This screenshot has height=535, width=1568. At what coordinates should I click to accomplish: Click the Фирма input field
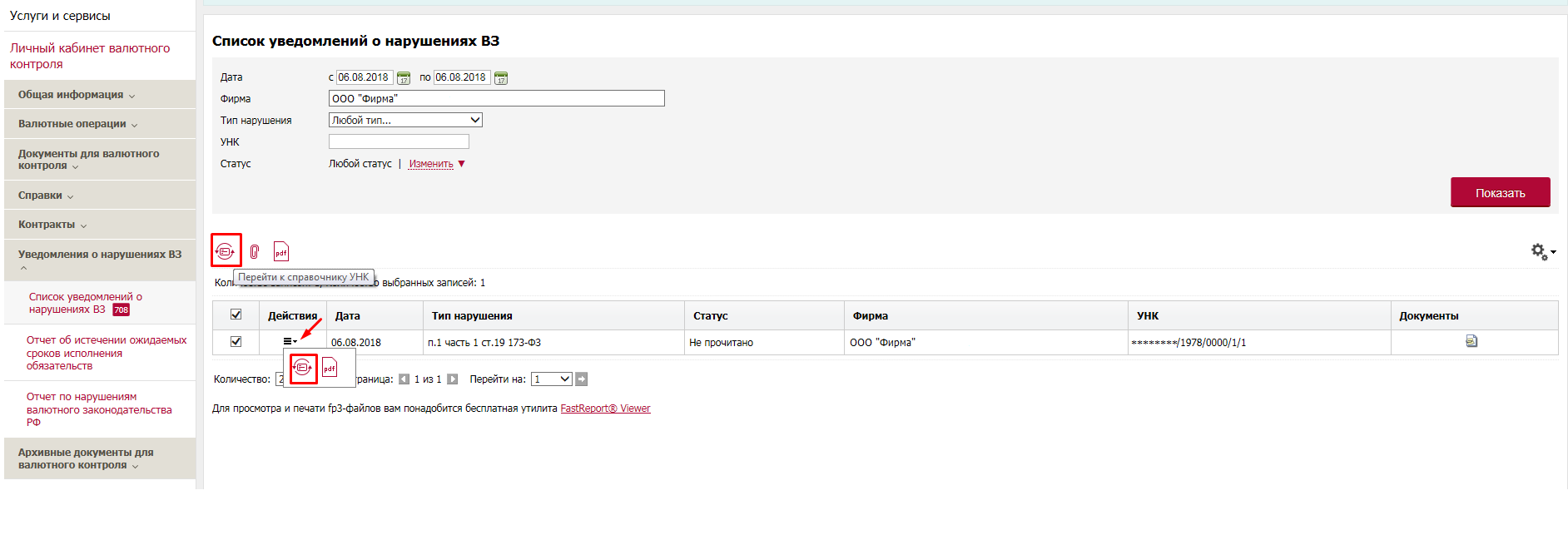click(x=497, y=98)
